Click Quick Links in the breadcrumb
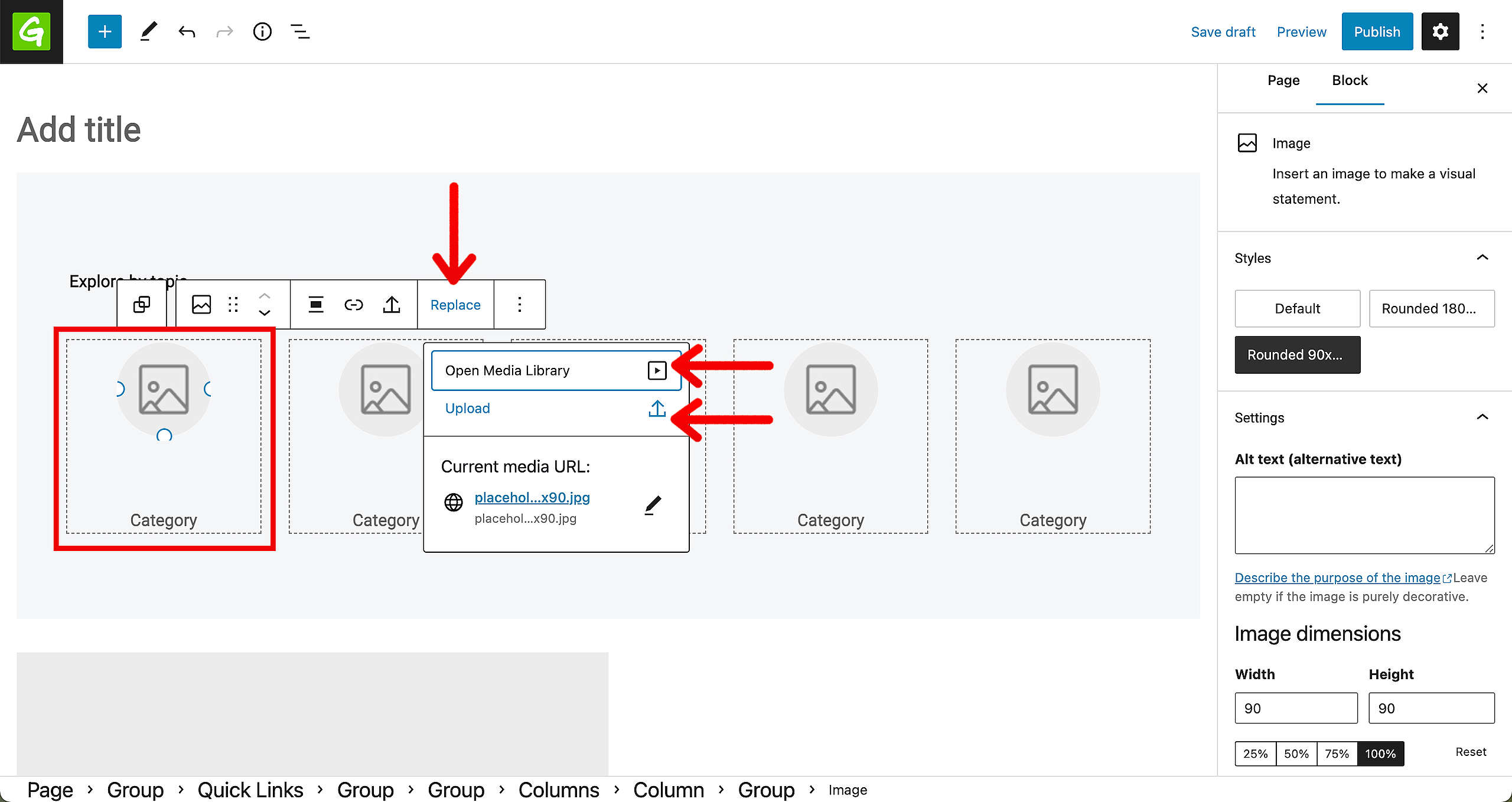The width and height of the screenshot is (1512, 802). coord(250,790)
